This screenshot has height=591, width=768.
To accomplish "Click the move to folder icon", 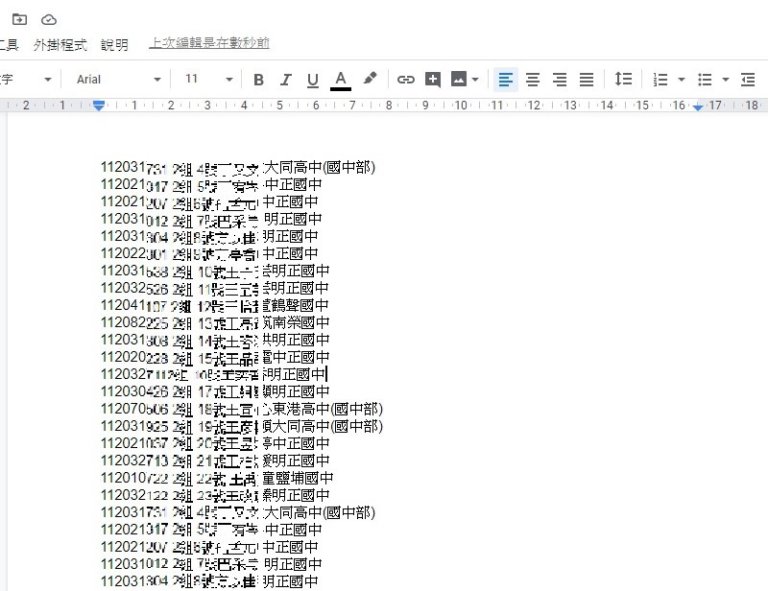I will coord(18,19).
